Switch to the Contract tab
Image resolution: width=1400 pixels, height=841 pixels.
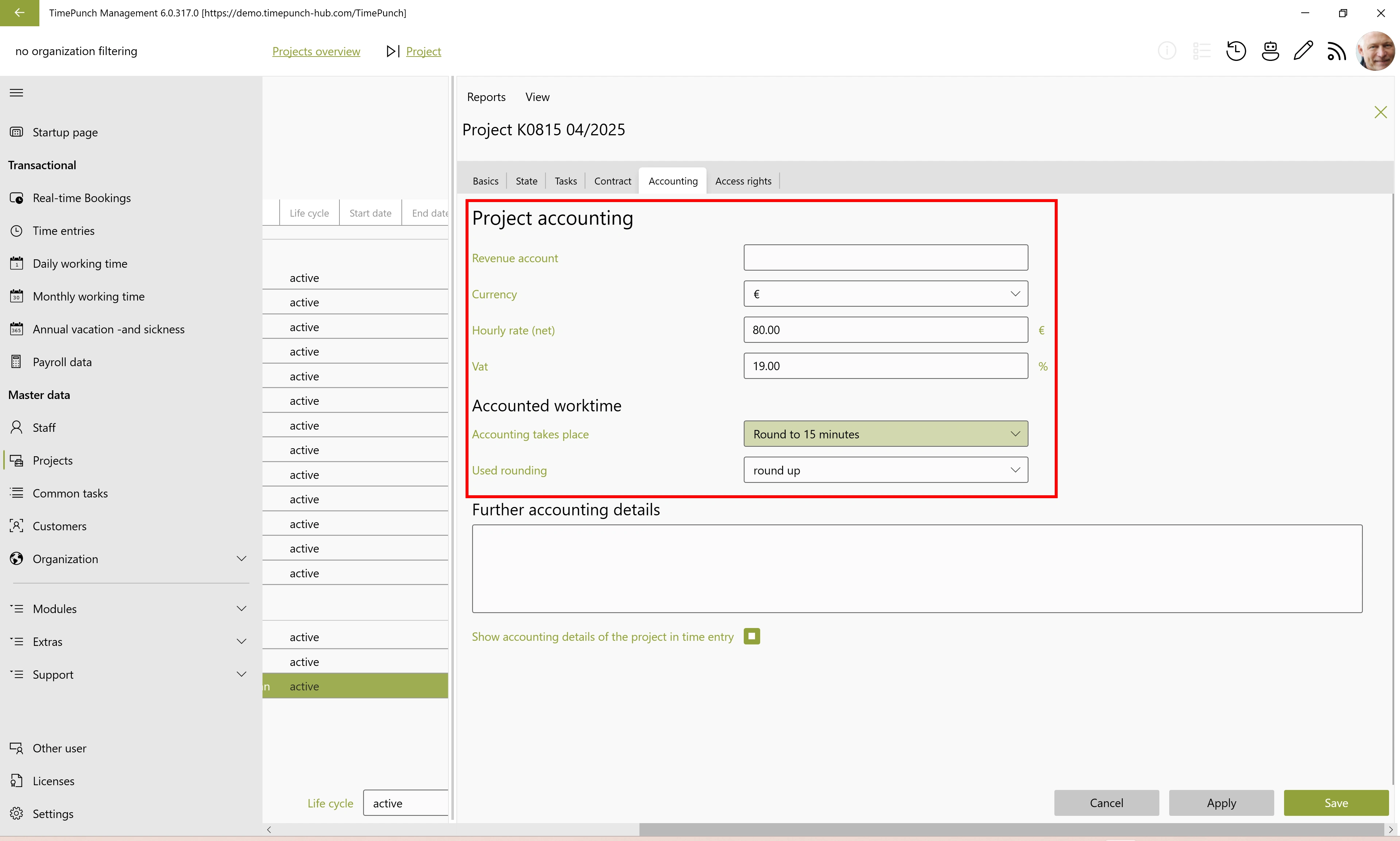(612, 181)
